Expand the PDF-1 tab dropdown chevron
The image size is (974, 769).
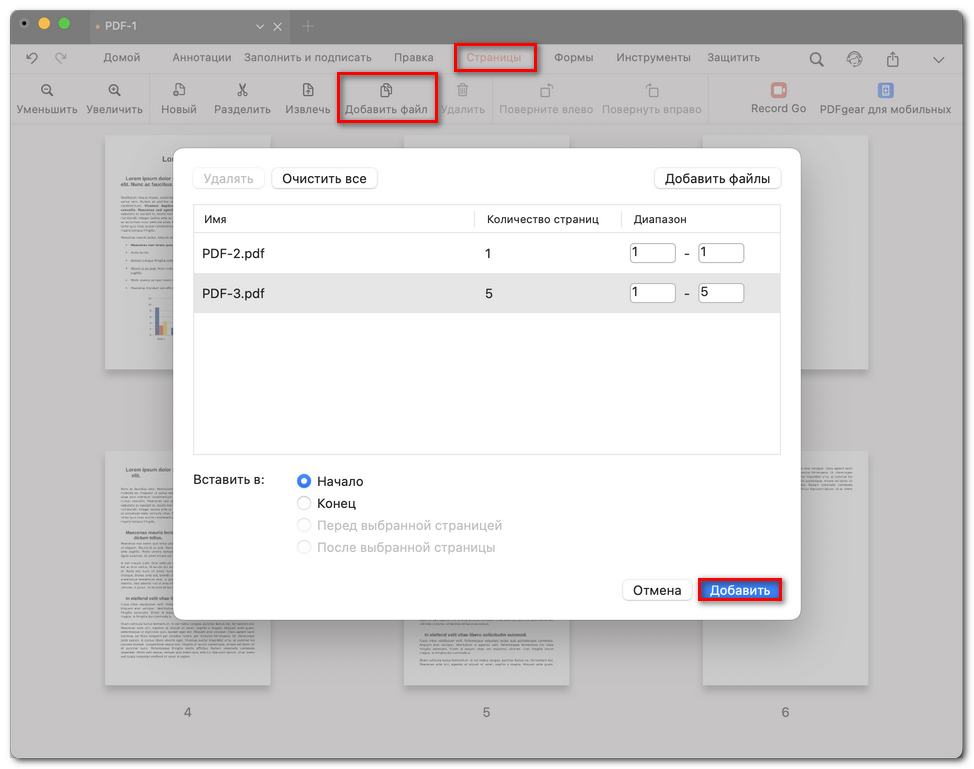pos(261,27)
